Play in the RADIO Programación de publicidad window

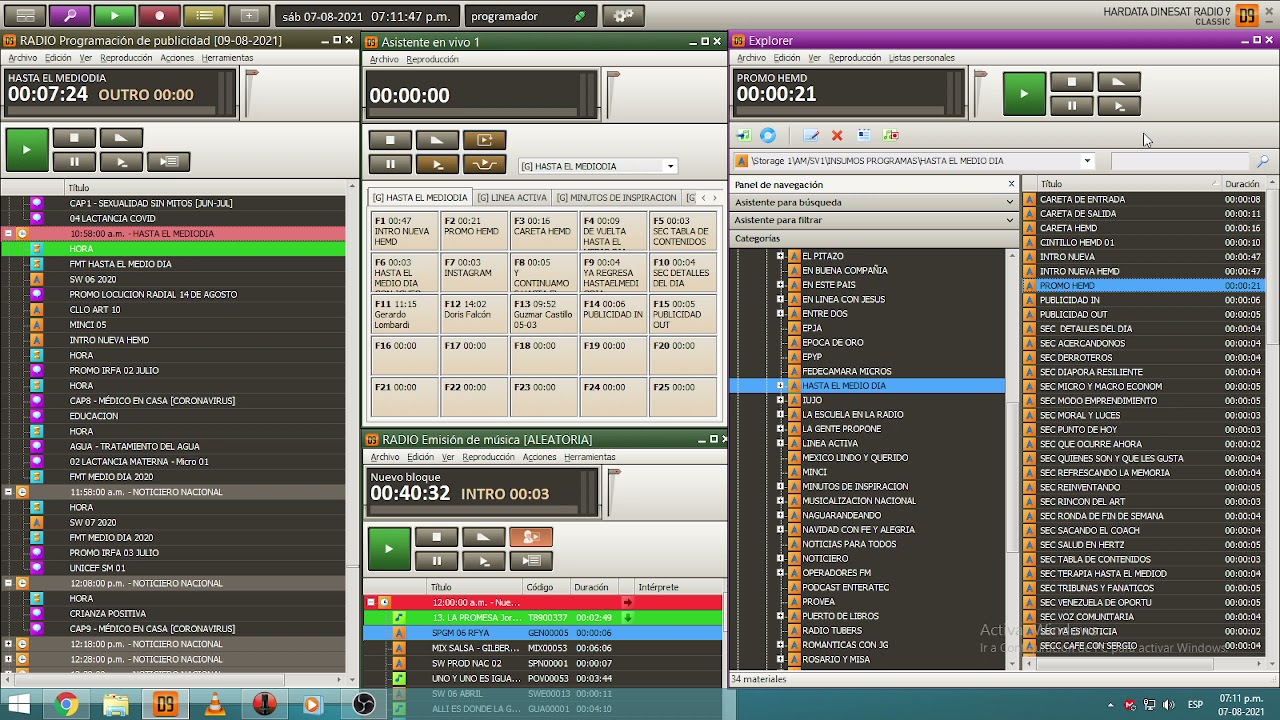[x=26, y=150]
